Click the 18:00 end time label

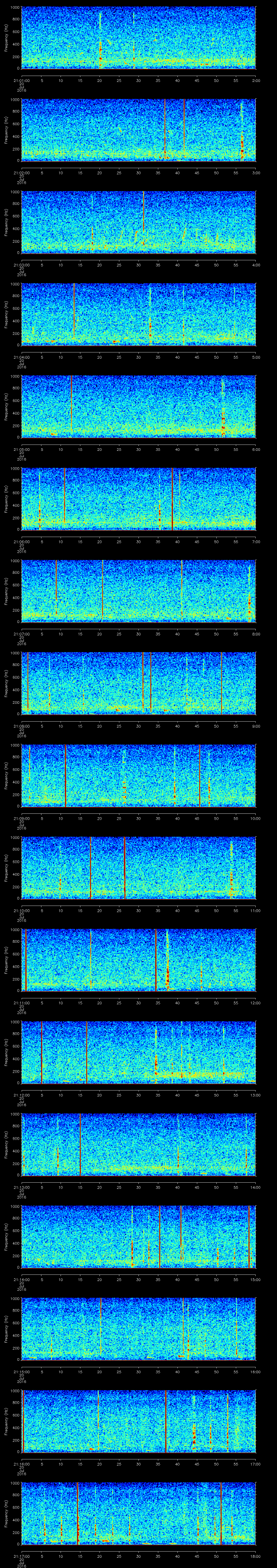tap(255, 1556)
